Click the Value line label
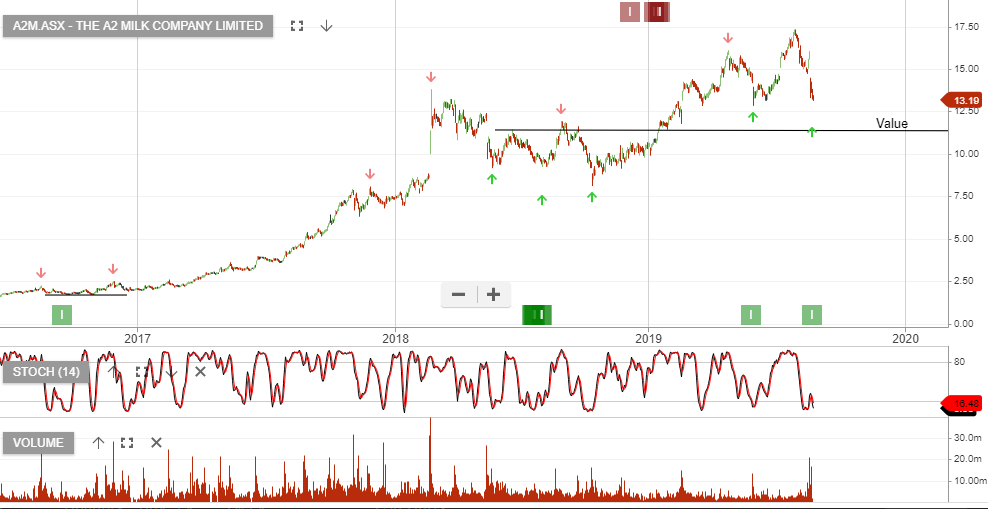Viewport: 988px width, 509px height. click(x=892, y=123)
